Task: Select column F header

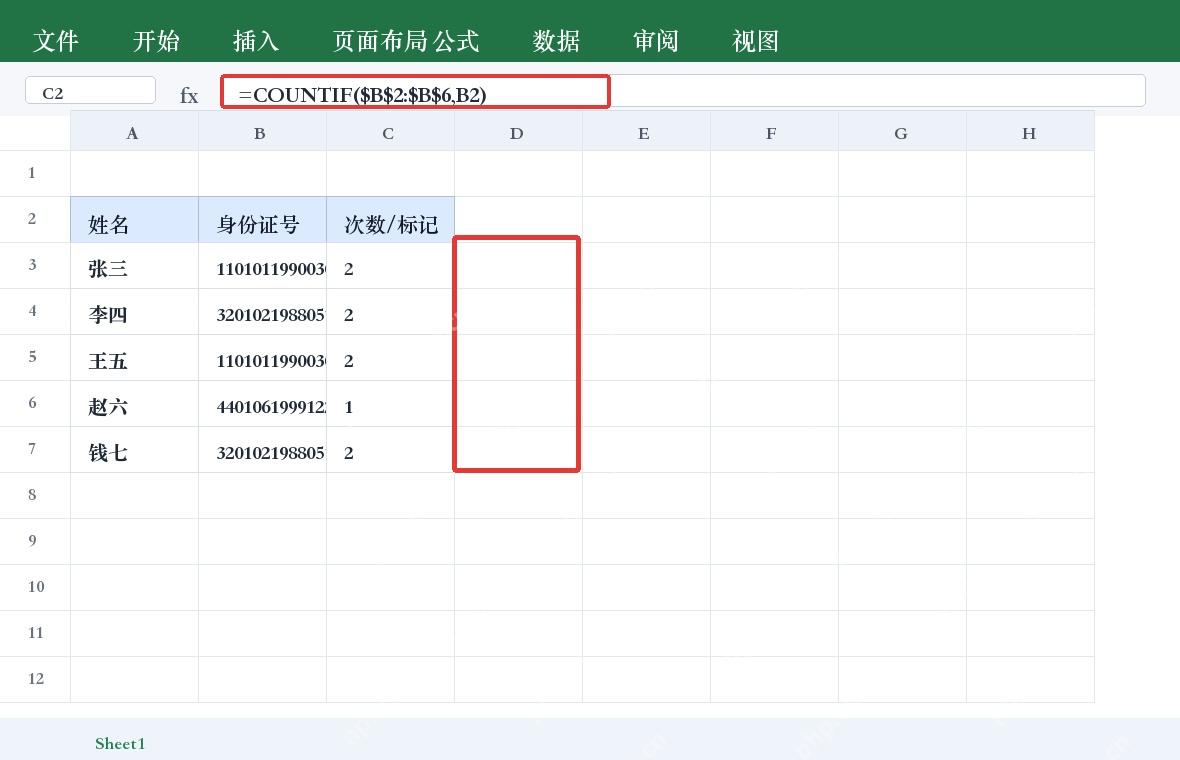Action: (774, 132)
